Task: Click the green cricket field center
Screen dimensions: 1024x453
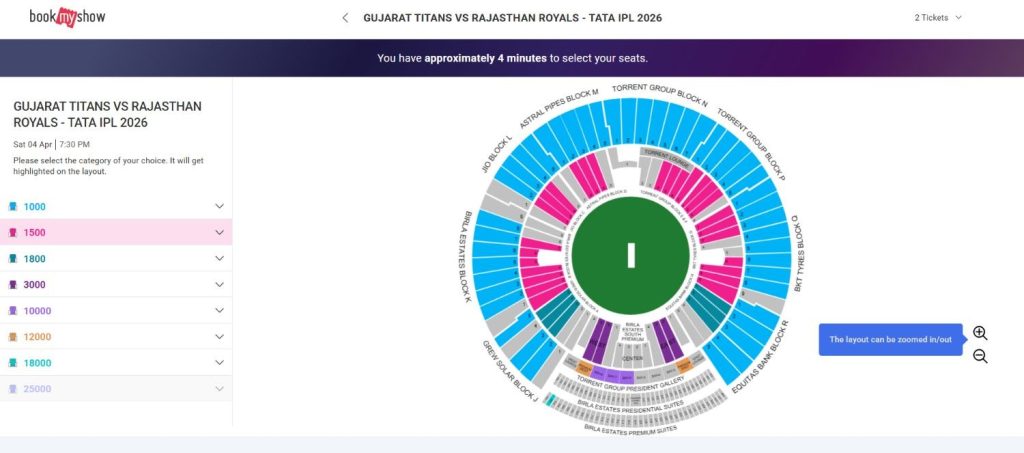Action: (631, 255)
